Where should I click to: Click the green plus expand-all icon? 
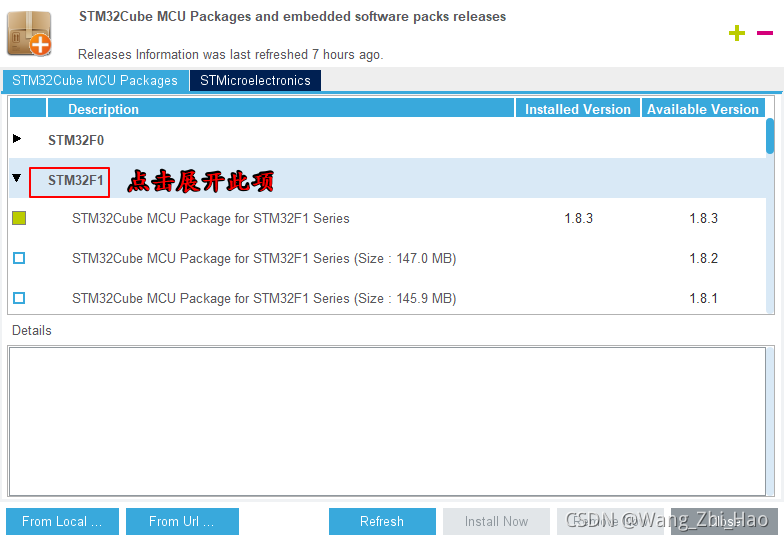(736, 33)
